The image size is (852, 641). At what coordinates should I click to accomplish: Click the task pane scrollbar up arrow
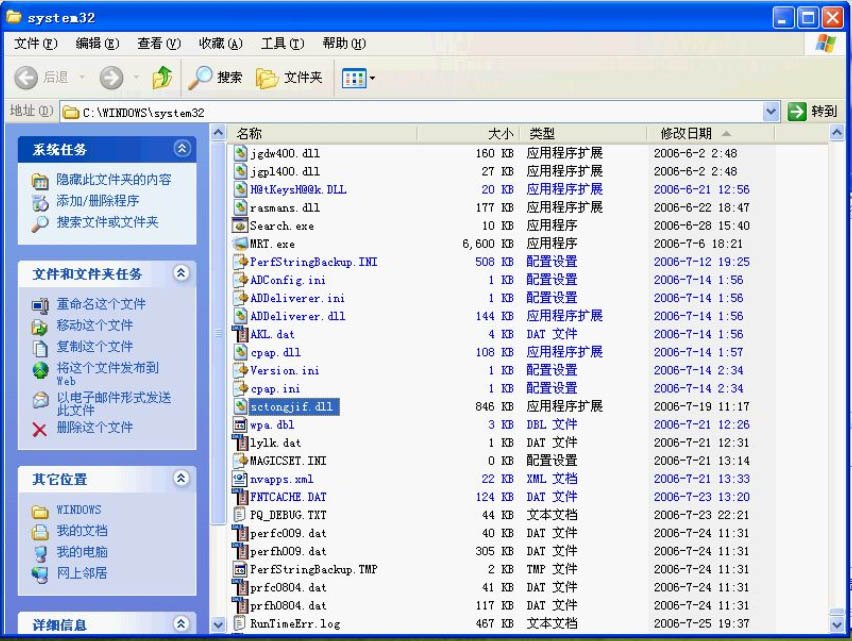[218, 132]
